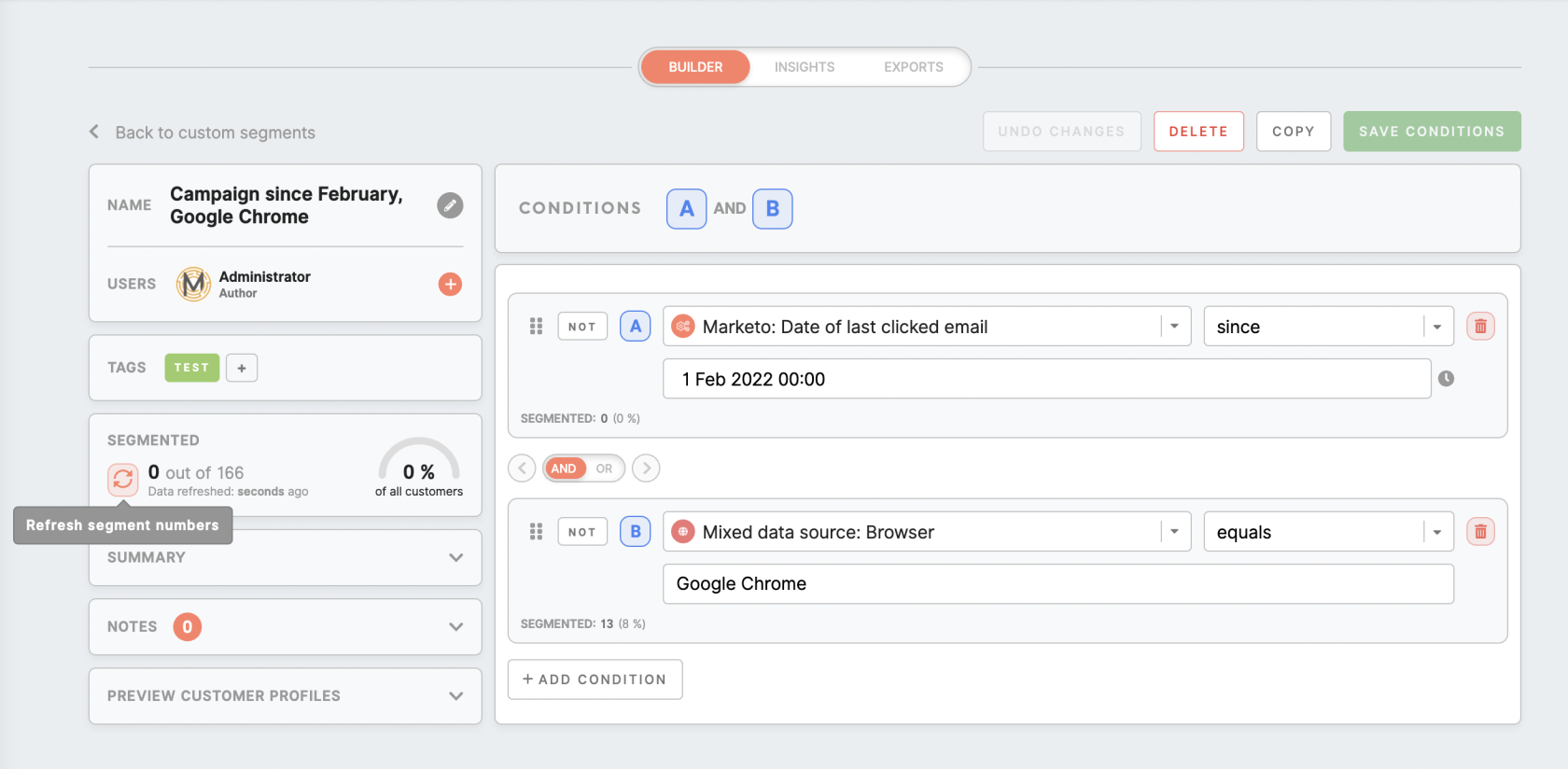Switch operator to OR
This screenshot has height=769, width=1568.
(605, 468)
